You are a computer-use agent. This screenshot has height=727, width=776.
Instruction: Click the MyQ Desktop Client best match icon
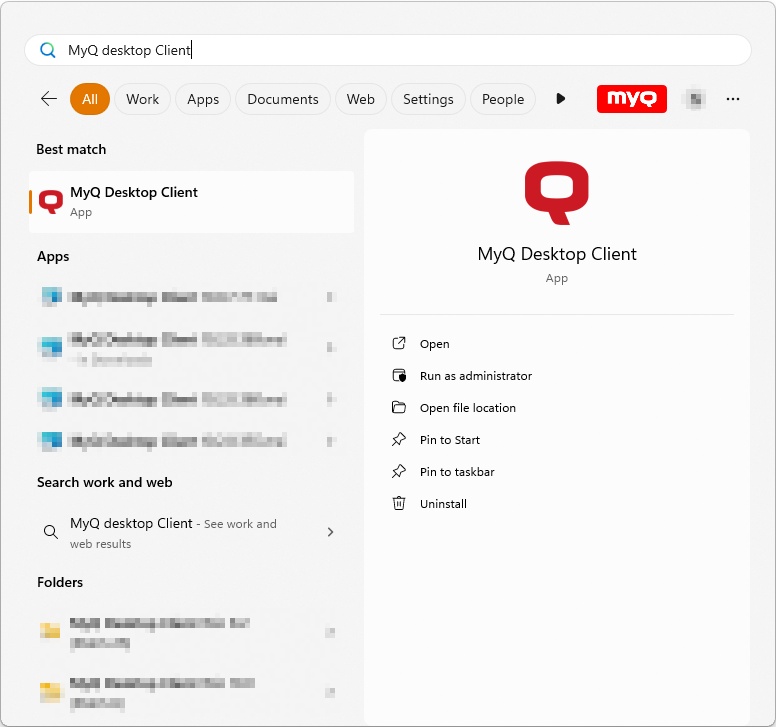tap(50, 201)
